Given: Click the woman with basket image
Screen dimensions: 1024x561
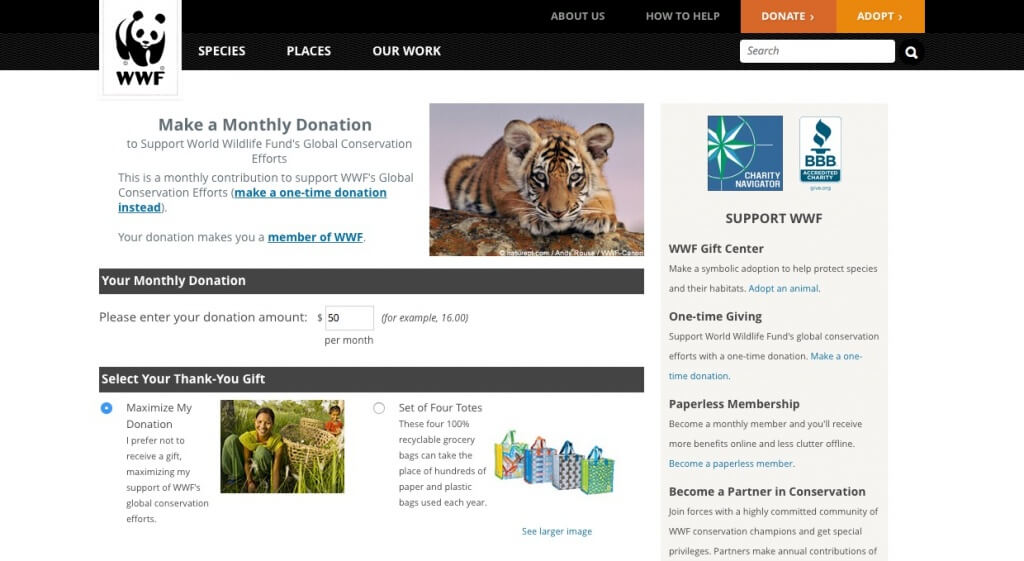Looking at the screenshot, I should 282,447.
